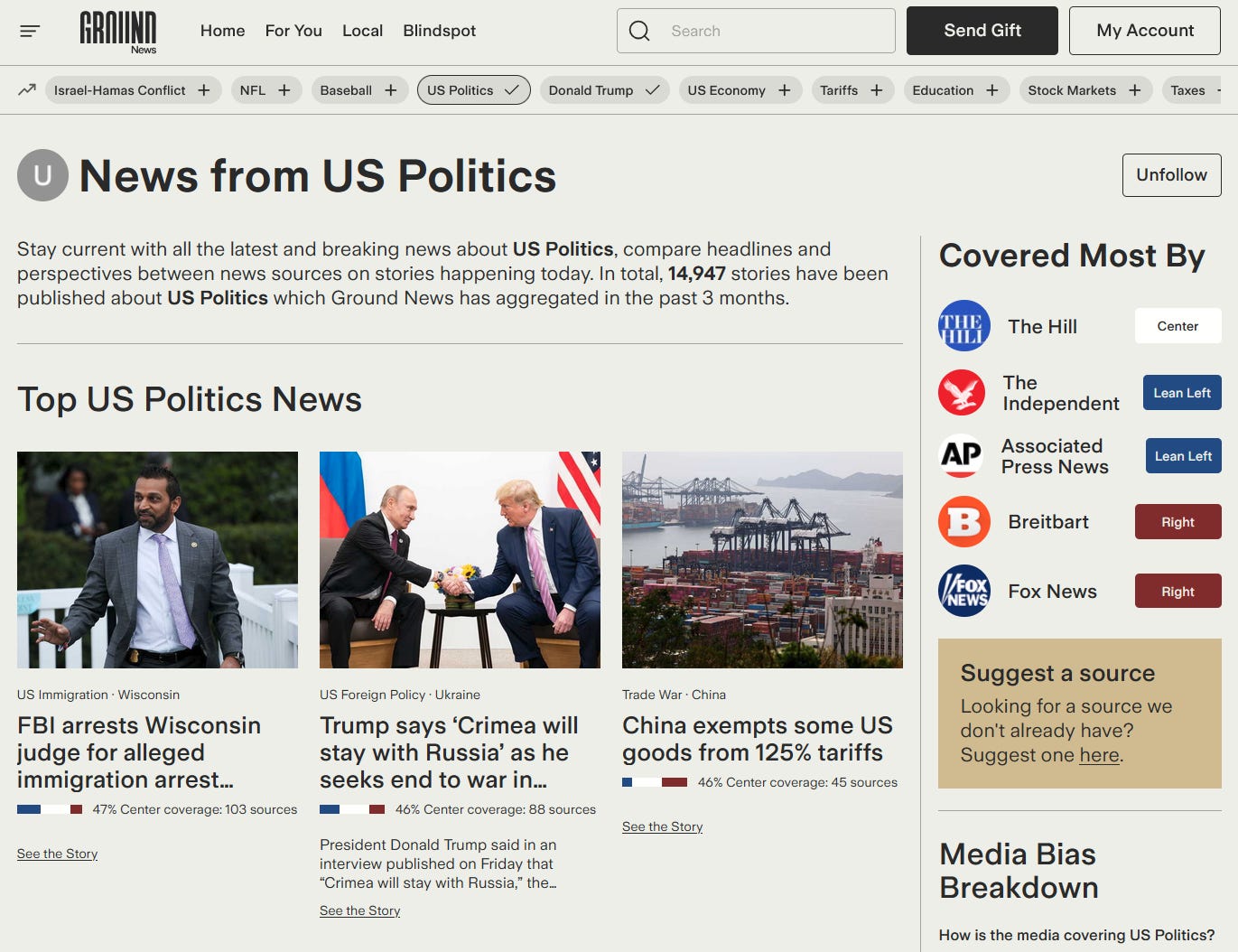Open the shipping port photo thumbnail

pos(762,560)
